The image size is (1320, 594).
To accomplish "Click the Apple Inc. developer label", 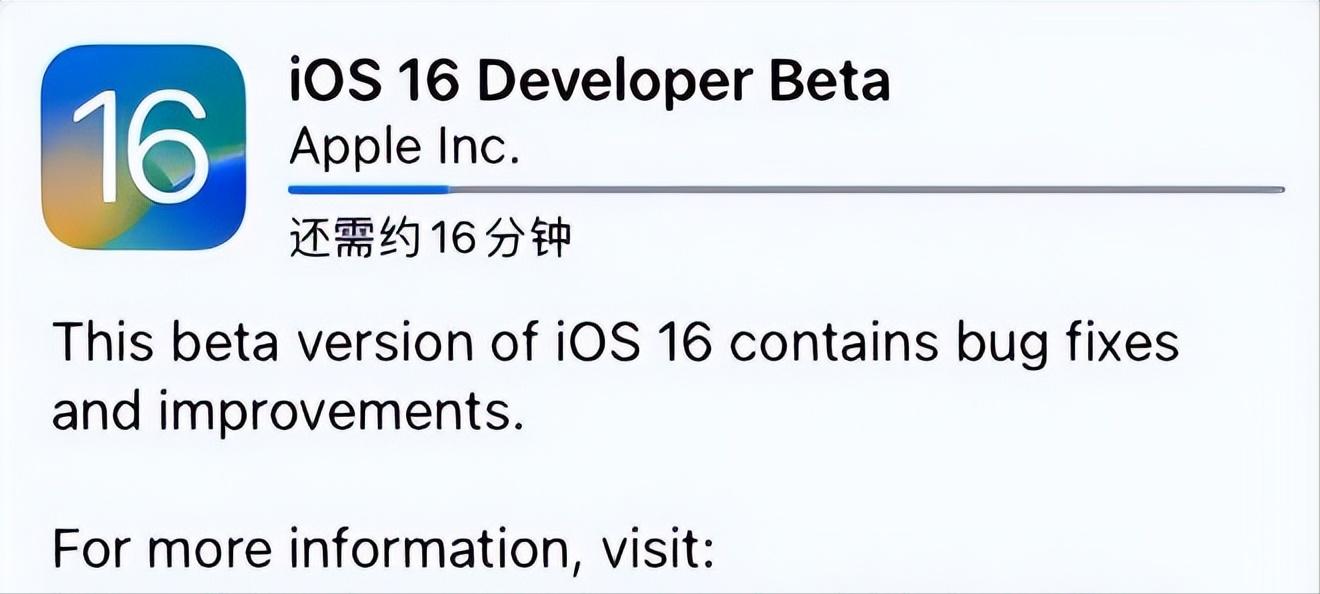I will click(405, 147).
